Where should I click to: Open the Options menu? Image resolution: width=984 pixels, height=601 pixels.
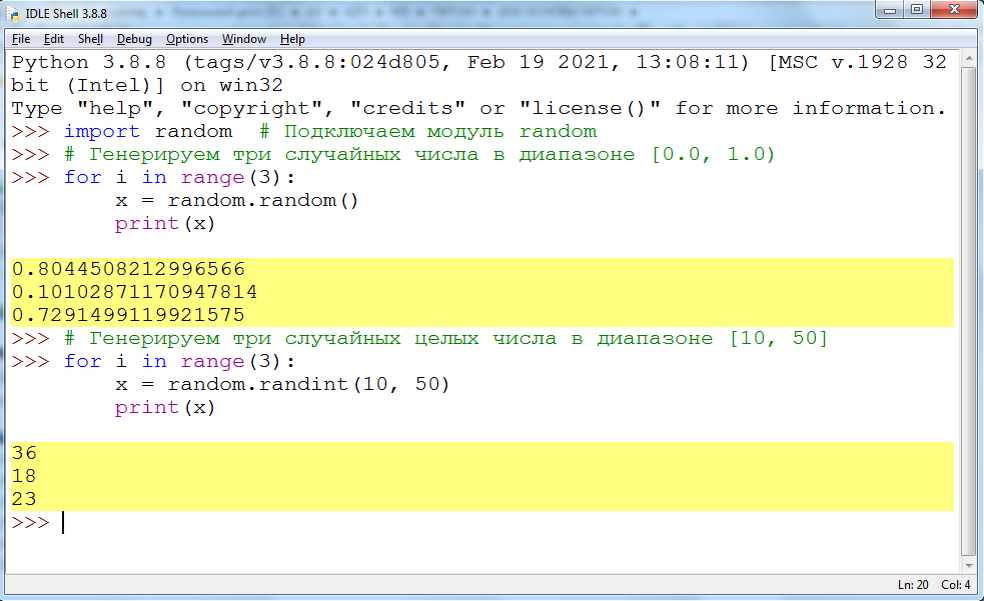click(x=186, y=39)
